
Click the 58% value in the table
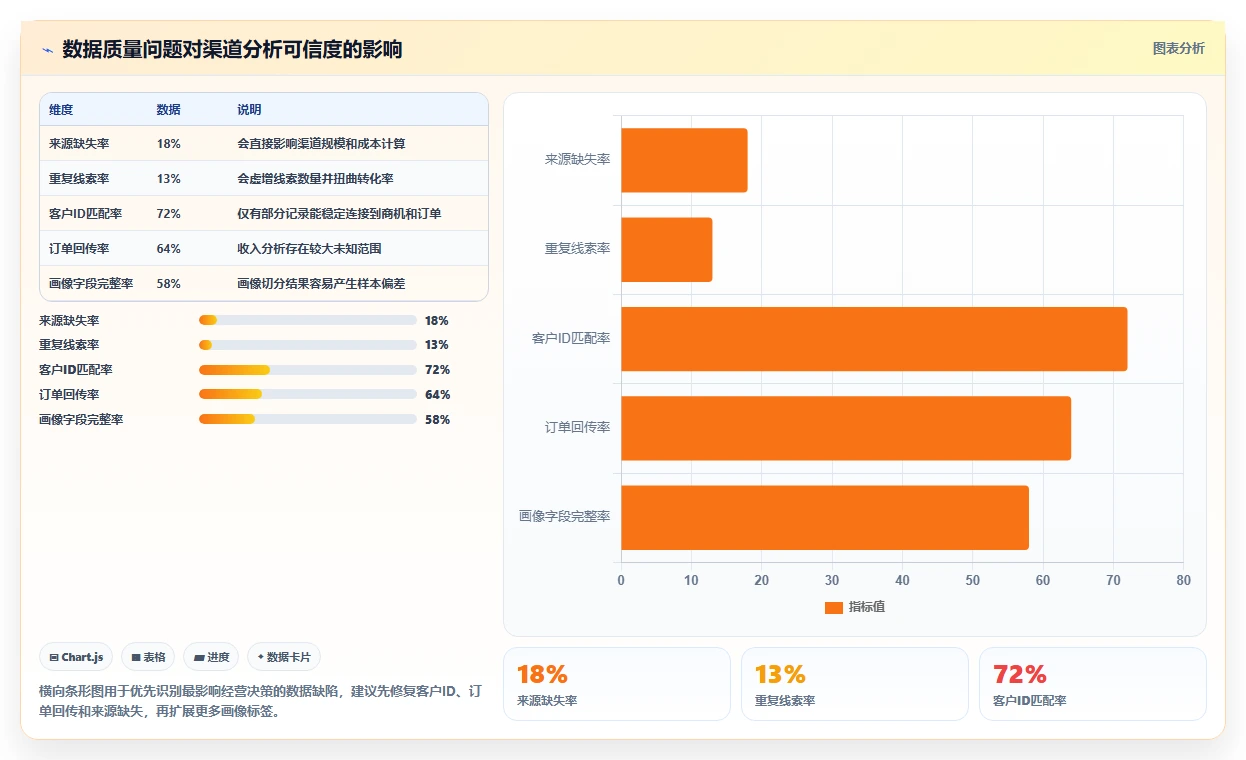point(169,284)
